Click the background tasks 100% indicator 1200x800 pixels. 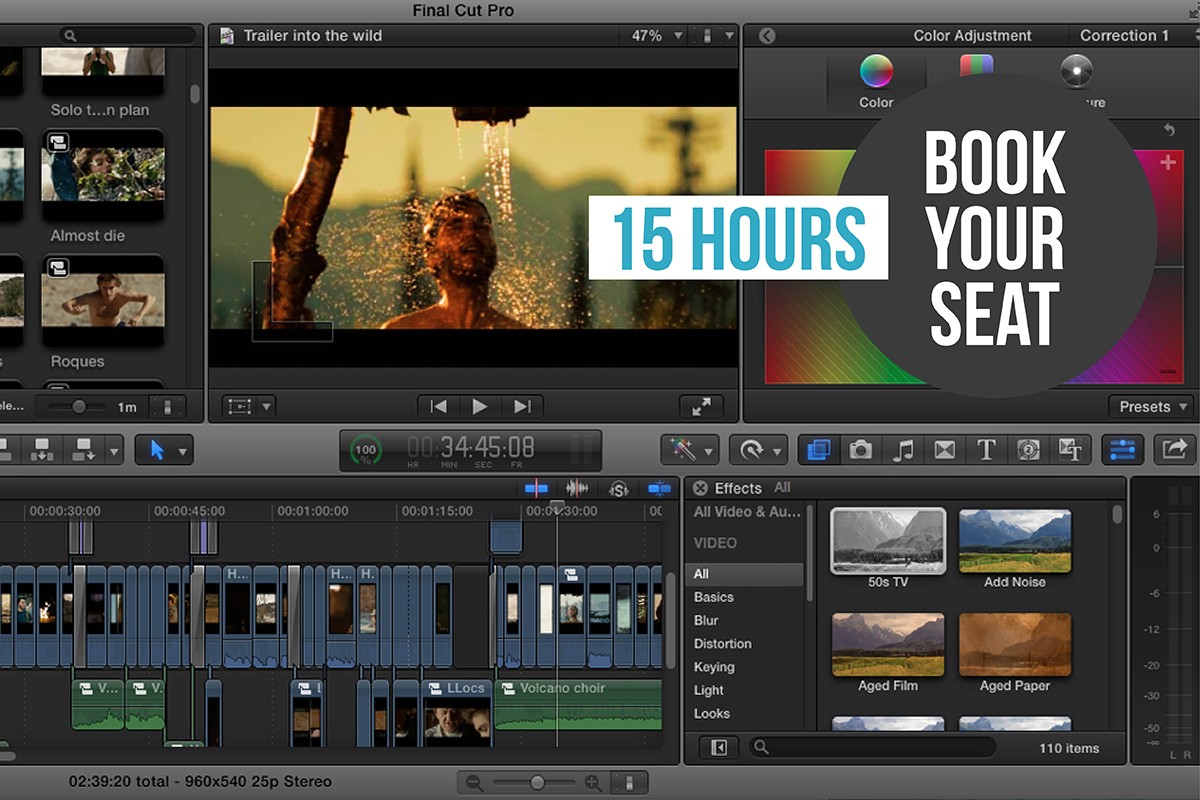tap(365, 450)
